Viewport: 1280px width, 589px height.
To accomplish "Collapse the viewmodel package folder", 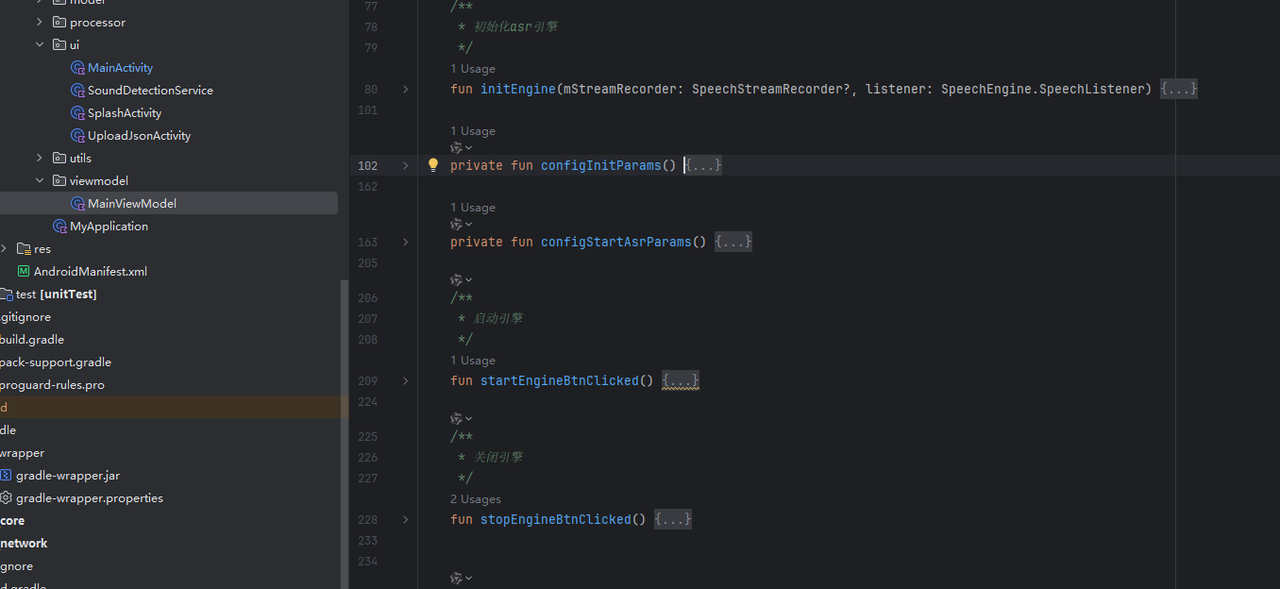I will [x=40, y=181].
